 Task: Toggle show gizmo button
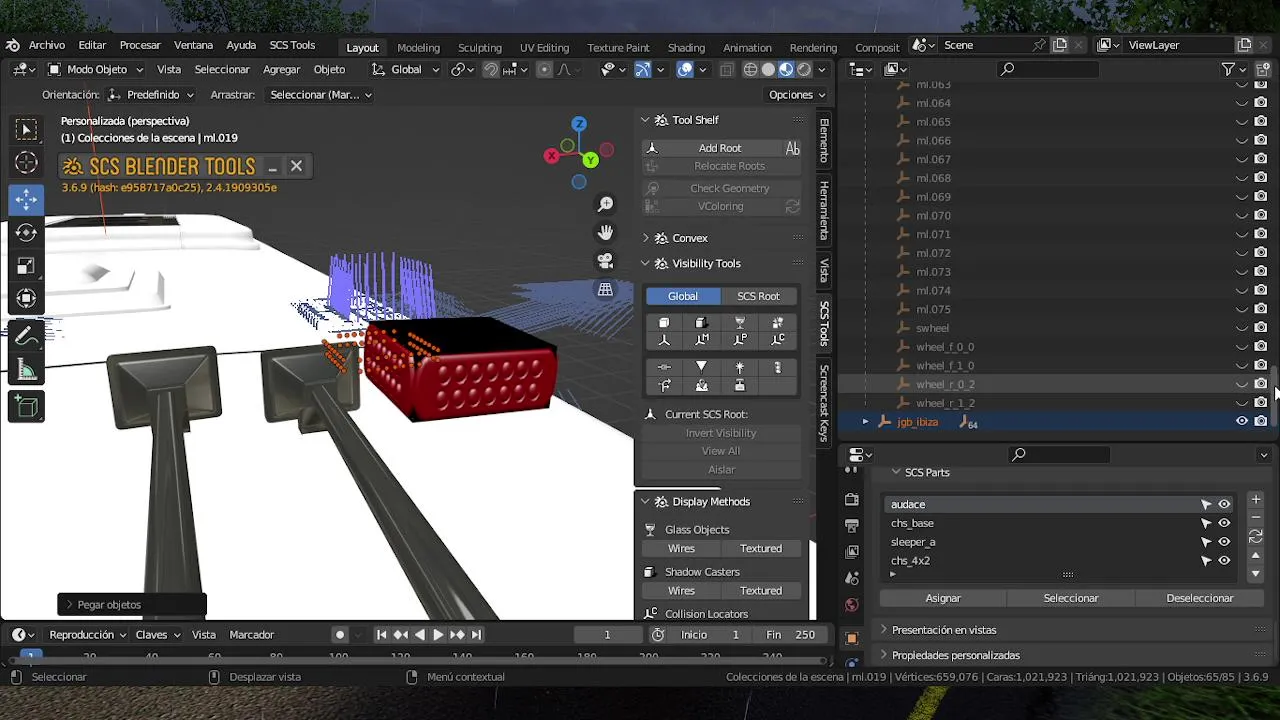(642, 69)
